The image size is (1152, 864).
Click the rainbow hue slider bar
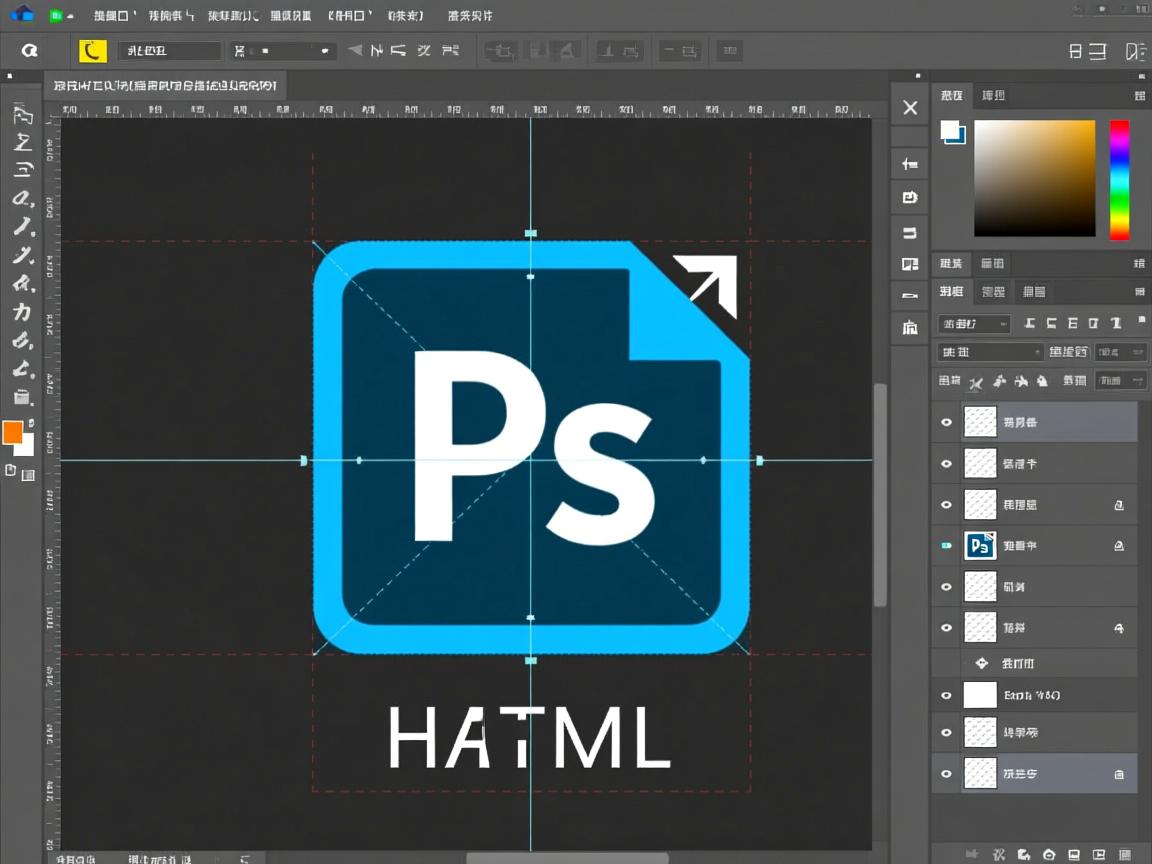[1119, 180]
